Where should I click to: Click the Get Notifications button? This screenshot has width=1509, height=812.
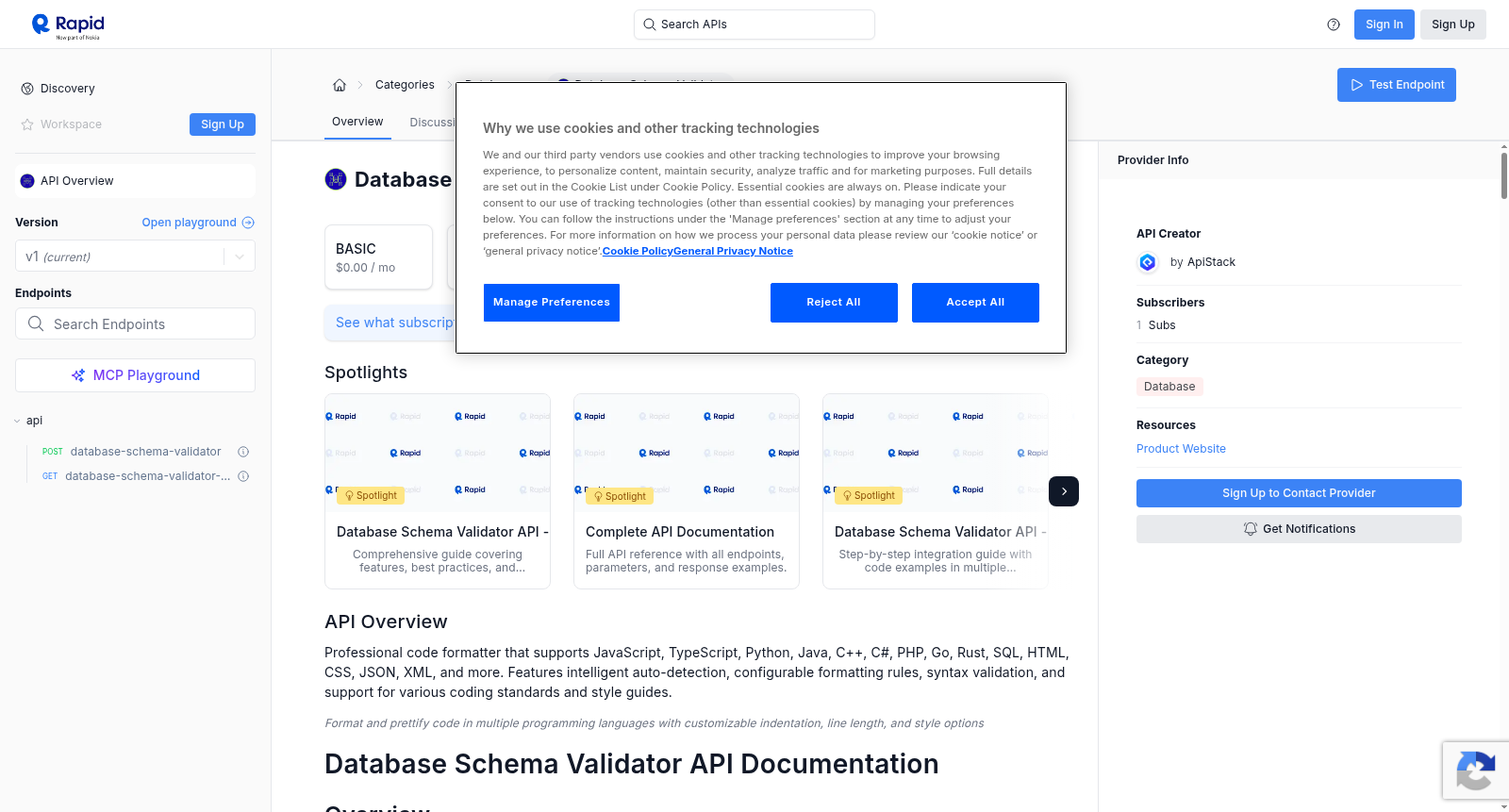pyautogui.click(x=1299, y=529)
